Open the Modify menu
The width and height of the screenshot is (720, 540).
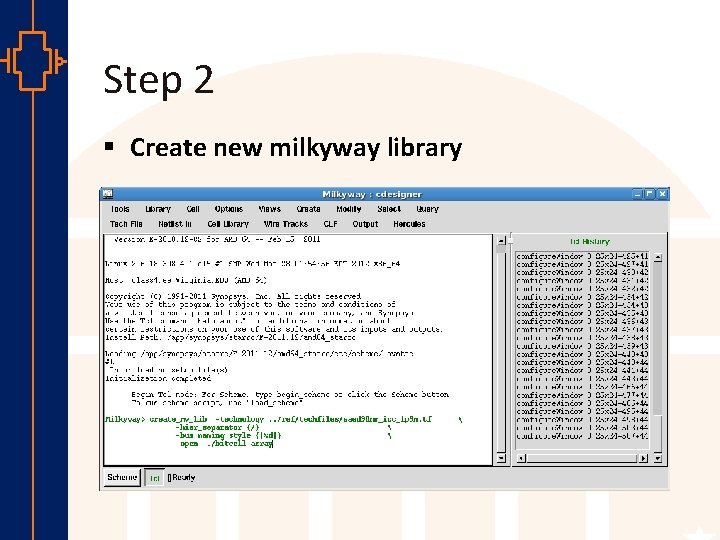pyautogui.click(x=349, y=209)
